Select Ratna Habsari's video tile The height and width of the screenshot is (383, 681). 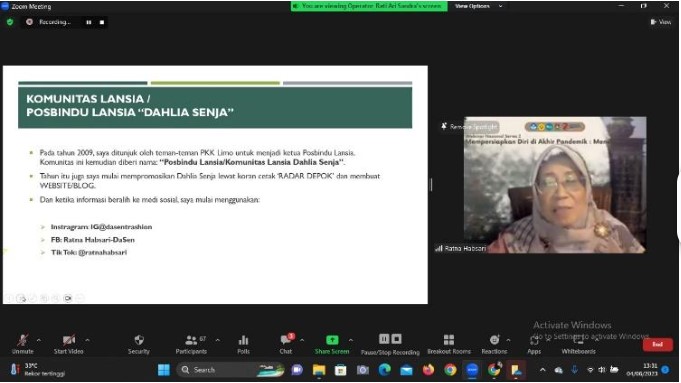coord(555,185)
